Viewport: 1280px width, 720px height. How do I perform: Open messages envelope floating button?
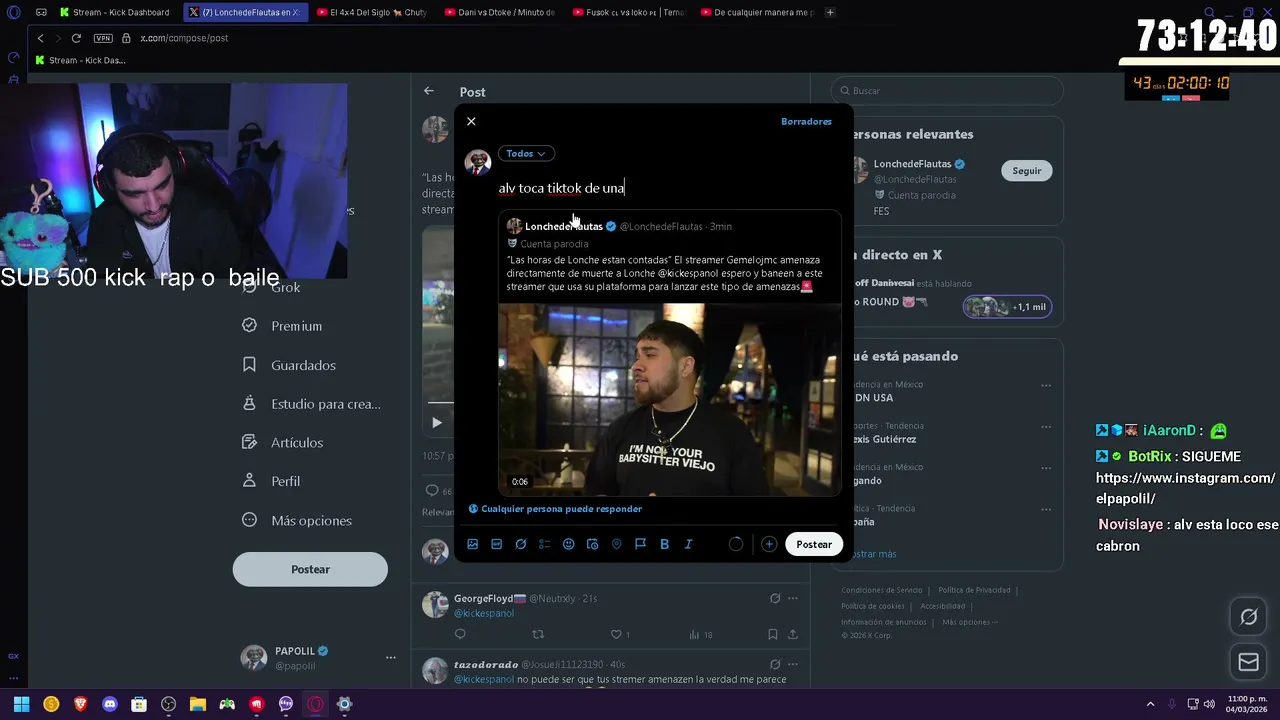[1249, 662]
